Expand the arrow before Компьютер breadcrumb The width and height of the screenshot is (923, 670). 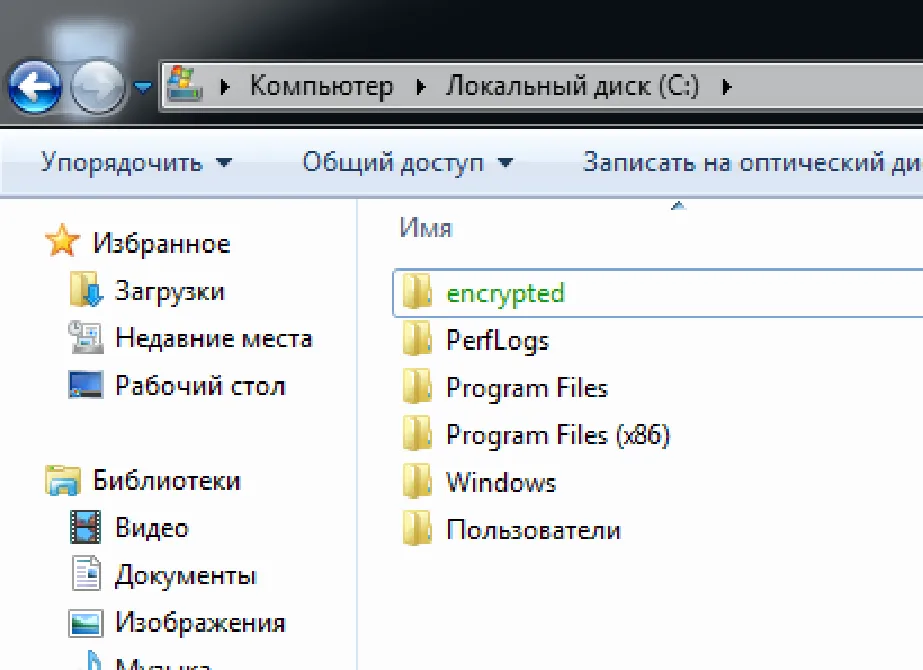click(x=224, y=87)
